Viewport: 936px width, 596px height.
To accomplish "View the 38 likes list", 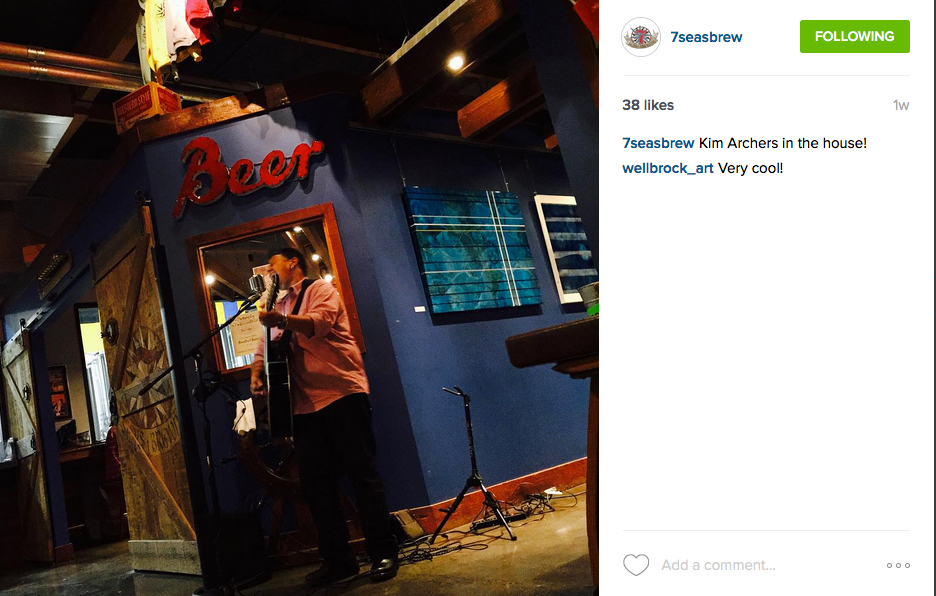I will [648, 105].
